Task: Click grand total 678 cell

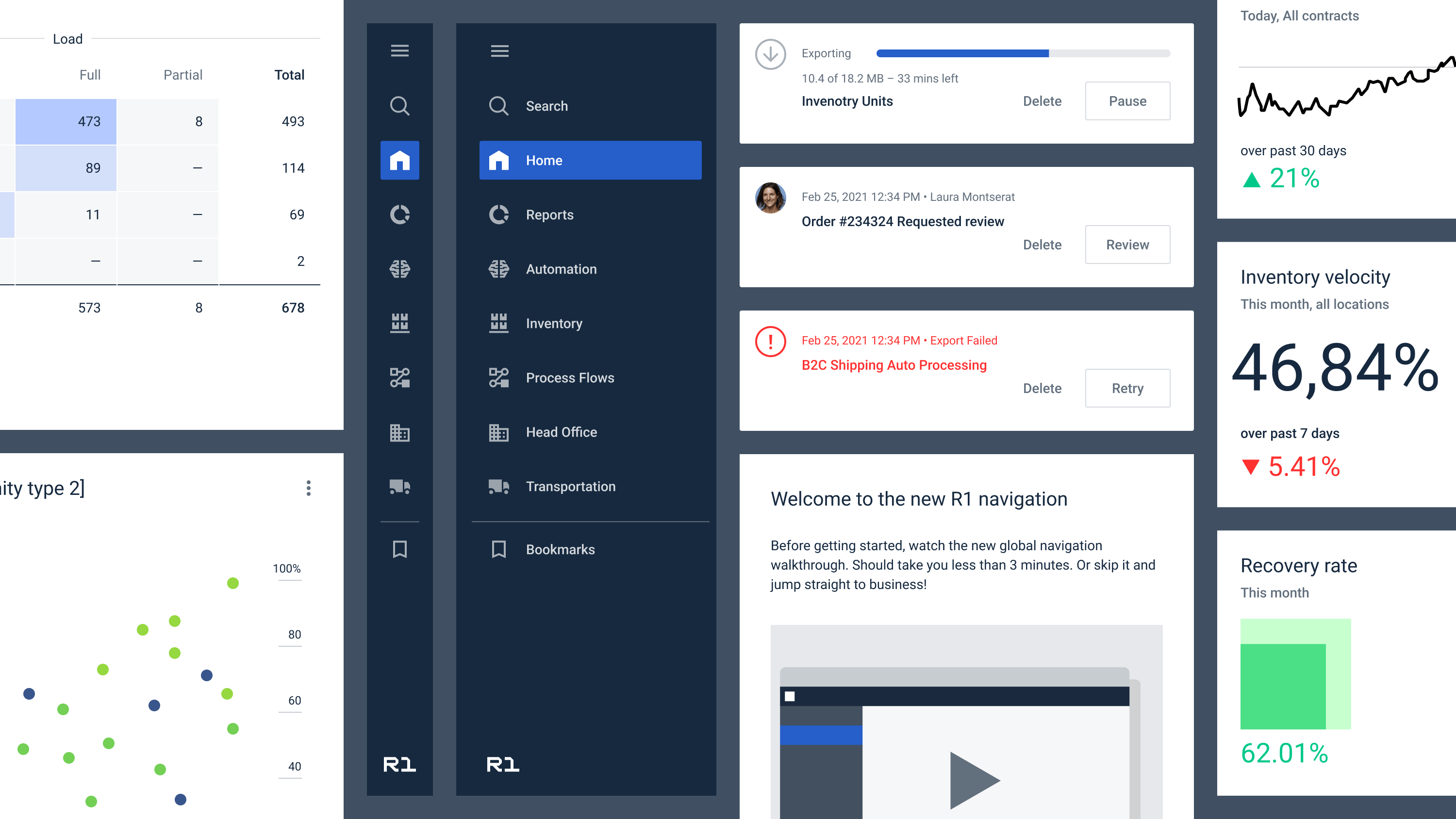Action: pyautogui.click(x=293, y=308)
